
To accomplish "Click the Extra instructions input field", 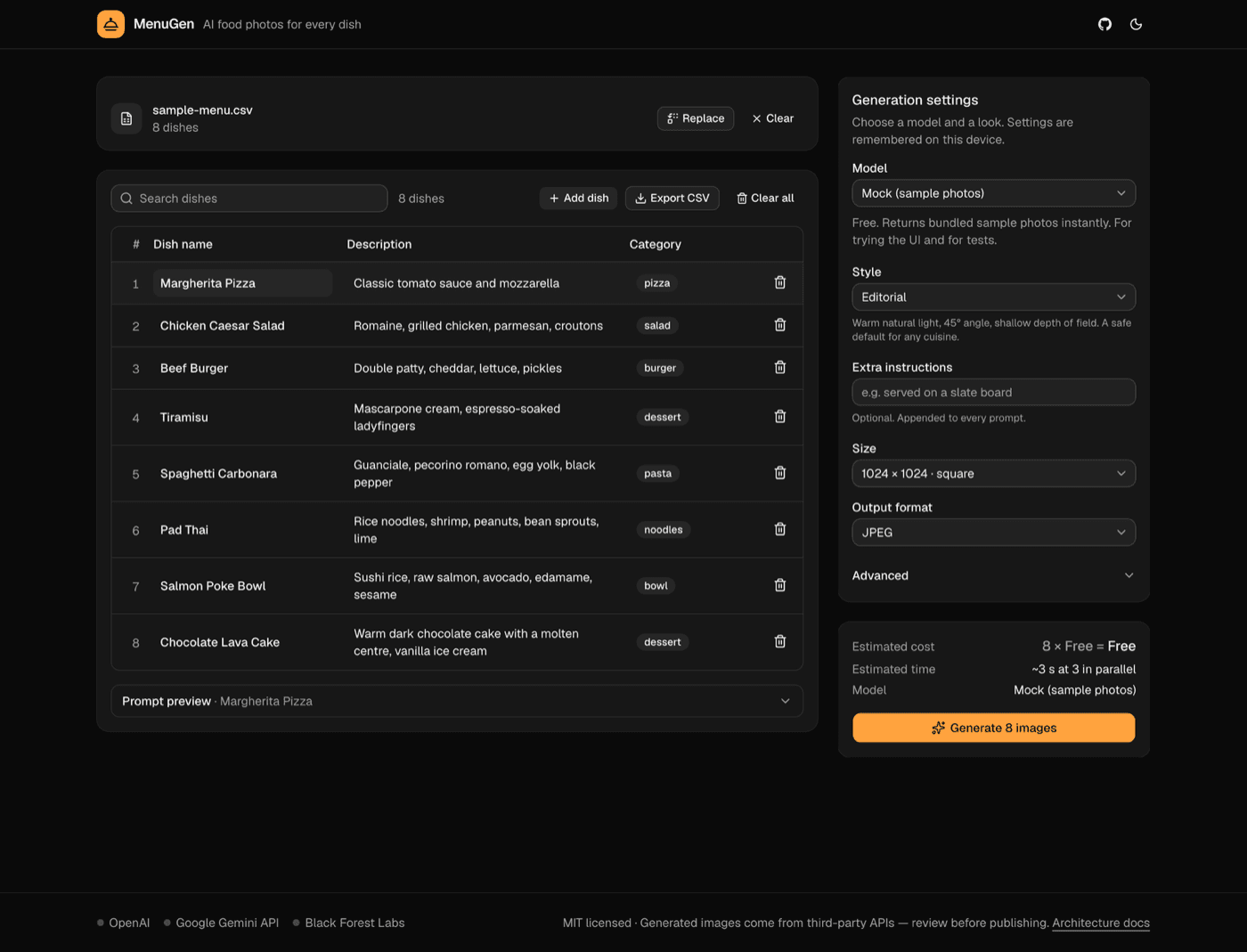I will click(993, 392).
